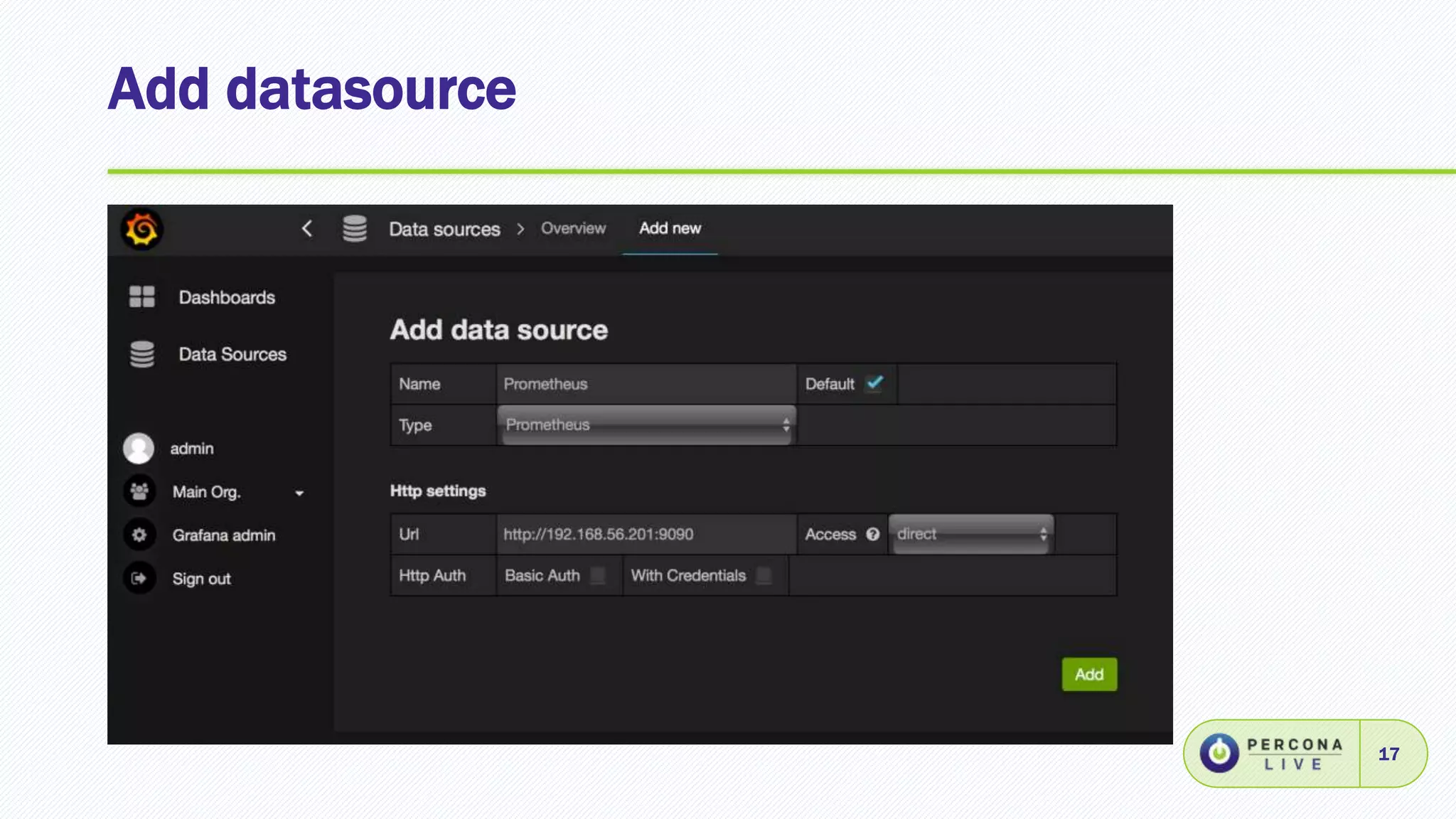Switch to the Overview tab
The height and width of the screenshot is (819, 1456).
[x=573, y=228]
